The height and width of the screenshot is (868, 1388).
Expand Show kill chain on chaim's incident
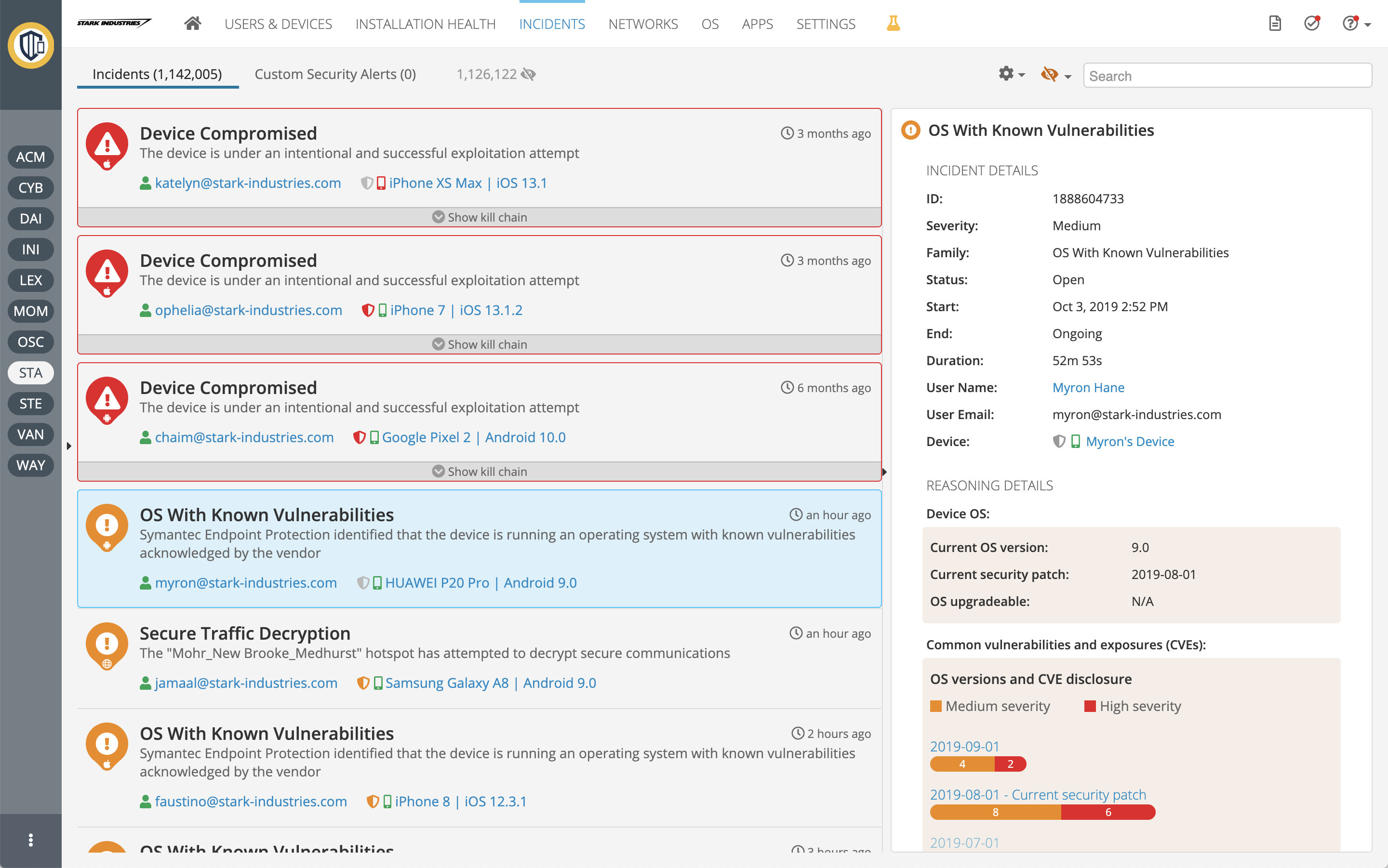pyautogui.click(x=479, y=471)
